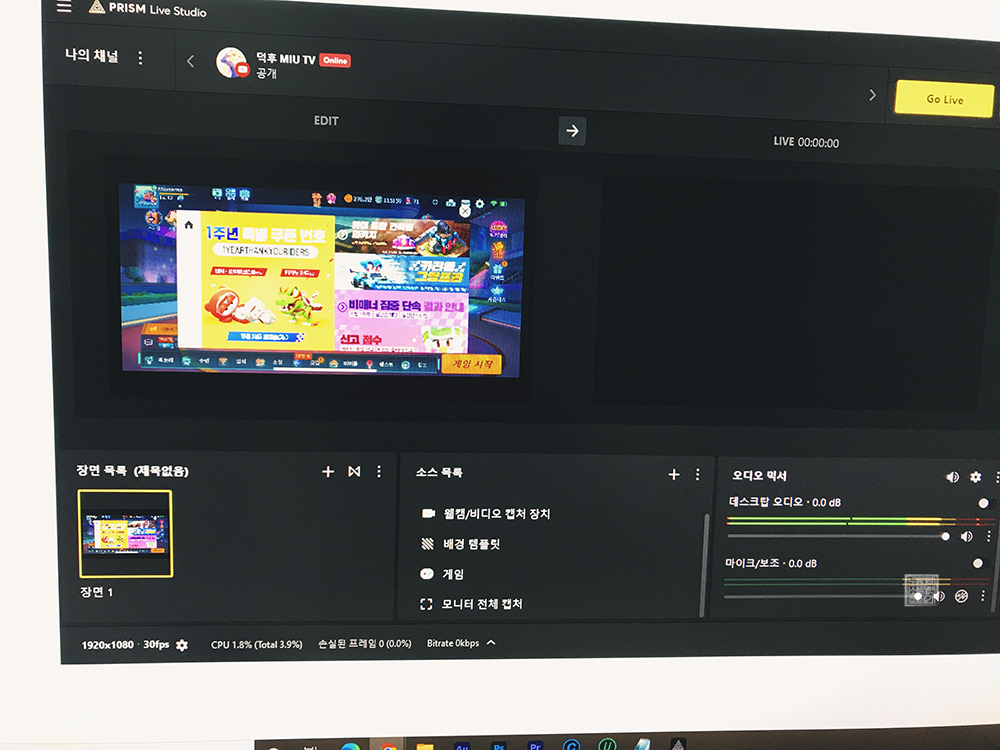This screenshot has width=1000, height=750.
Task: Expand the Bitrate 0kbps details chevron
Action: pos(491,643)
